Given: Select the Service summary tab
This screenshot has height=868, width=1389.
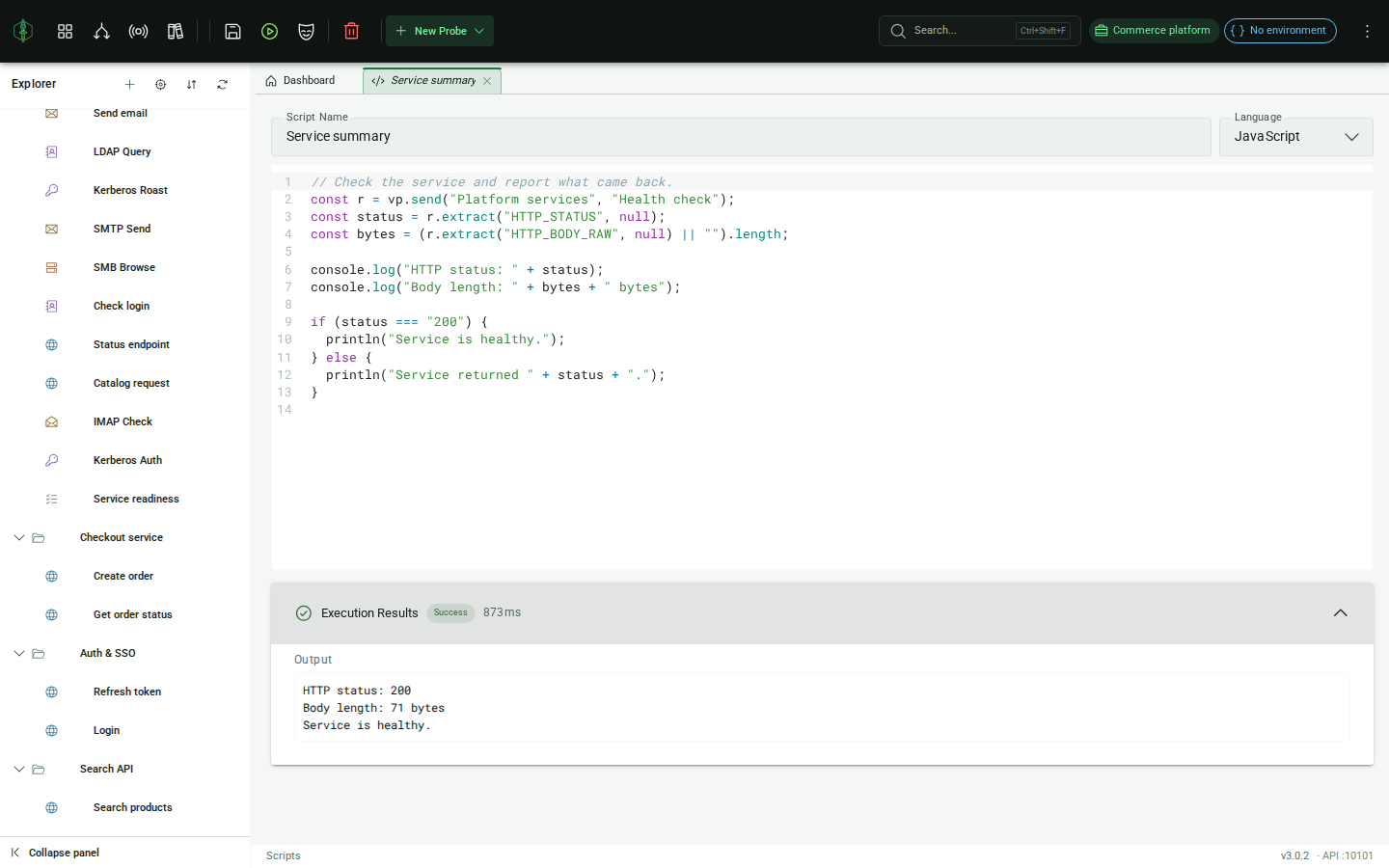Looking at the screenshot, I should [x=433, y=81].
